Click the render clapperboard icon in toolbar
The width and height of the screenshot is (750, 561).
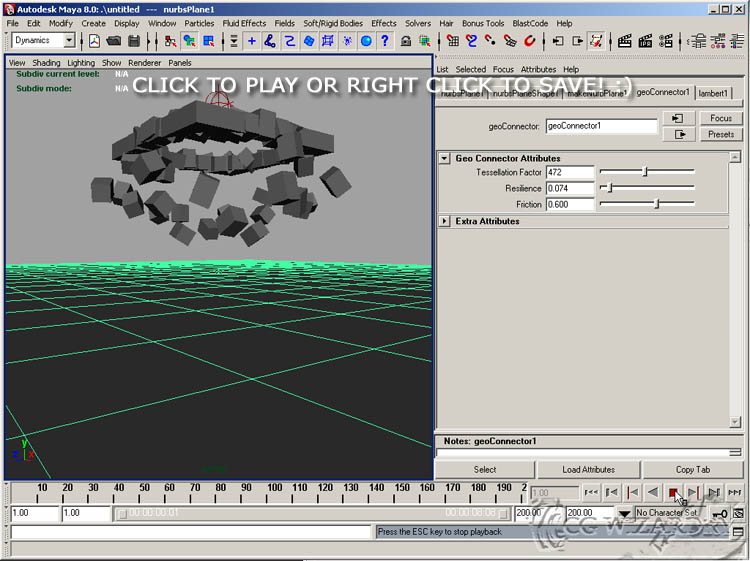pyautogui.click(x=625, y=41)
